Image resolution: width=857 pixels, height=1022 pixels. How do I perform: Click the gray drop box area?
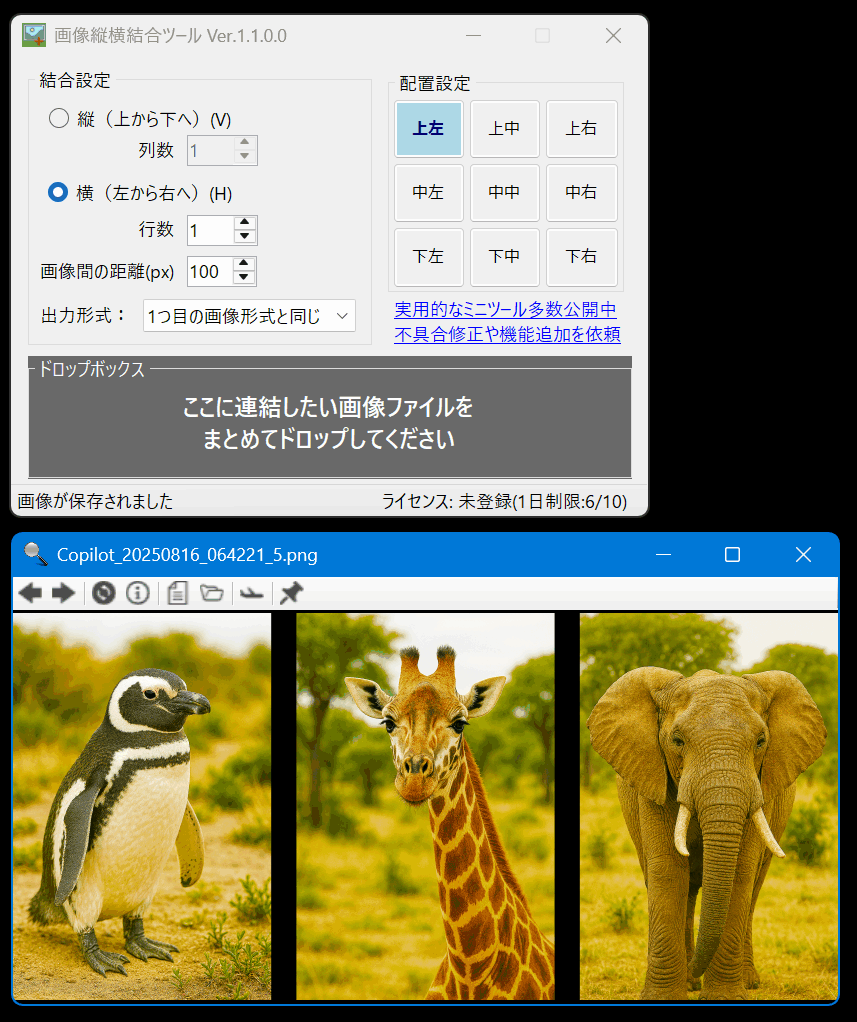coord(329,423)
